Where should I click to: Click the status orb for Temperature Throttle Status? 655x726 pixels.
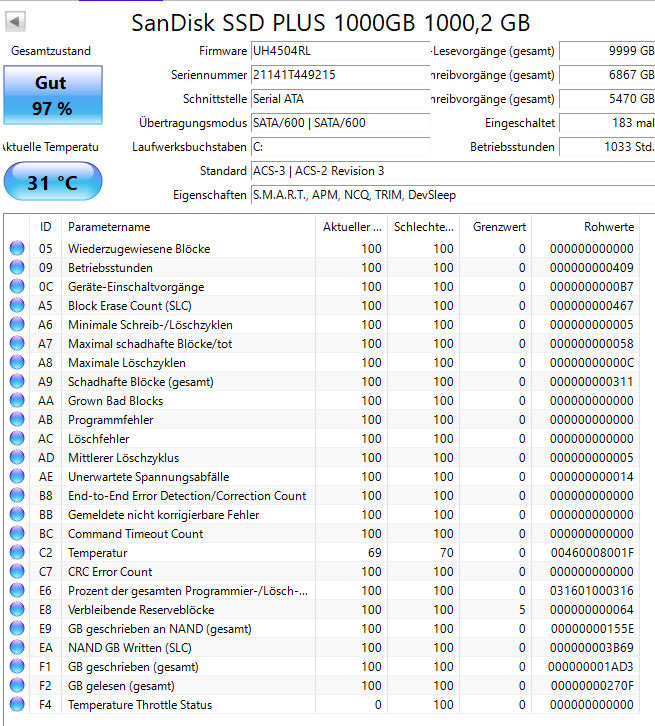[17, 704]
